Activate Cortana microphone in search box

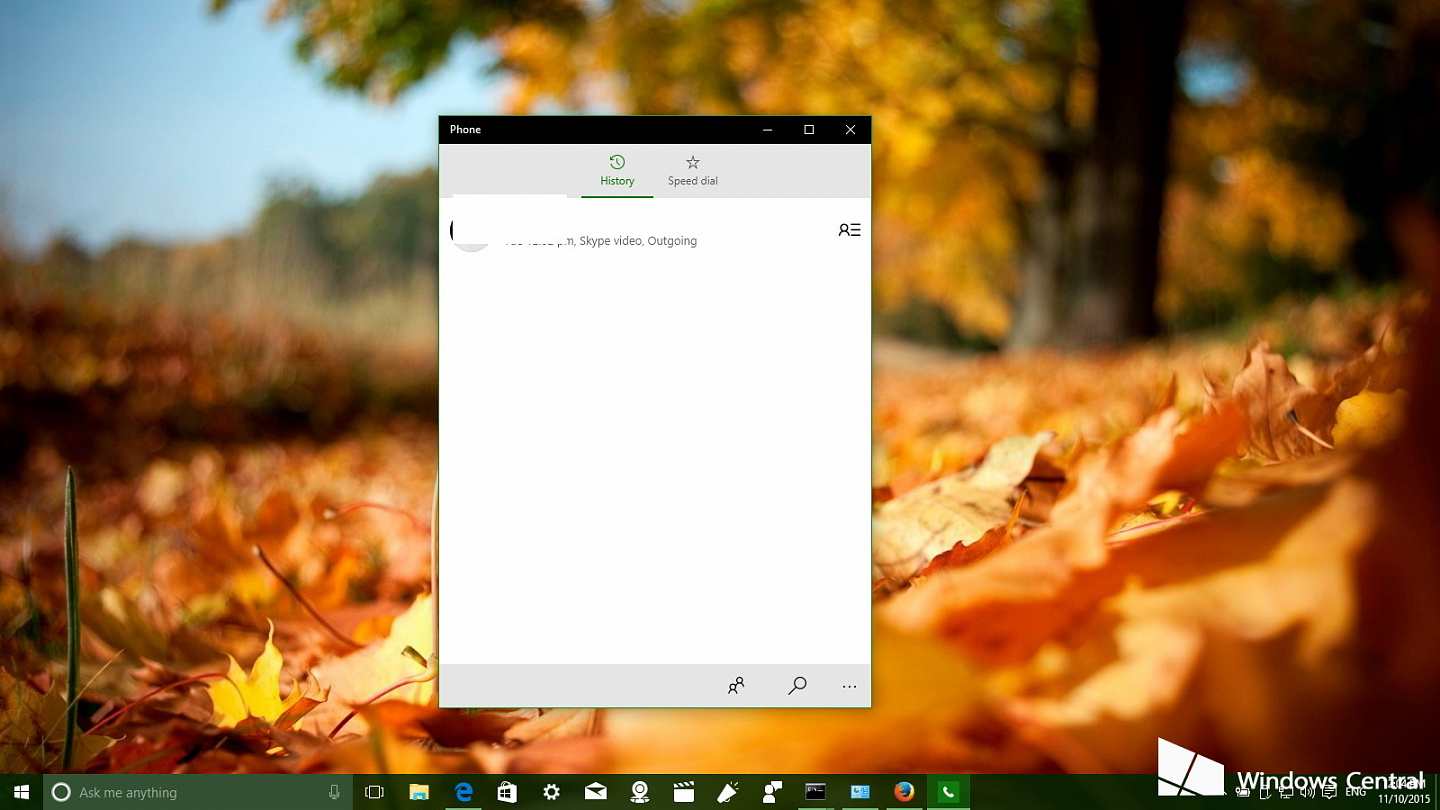pyautogui.click(x=334, y=792)
